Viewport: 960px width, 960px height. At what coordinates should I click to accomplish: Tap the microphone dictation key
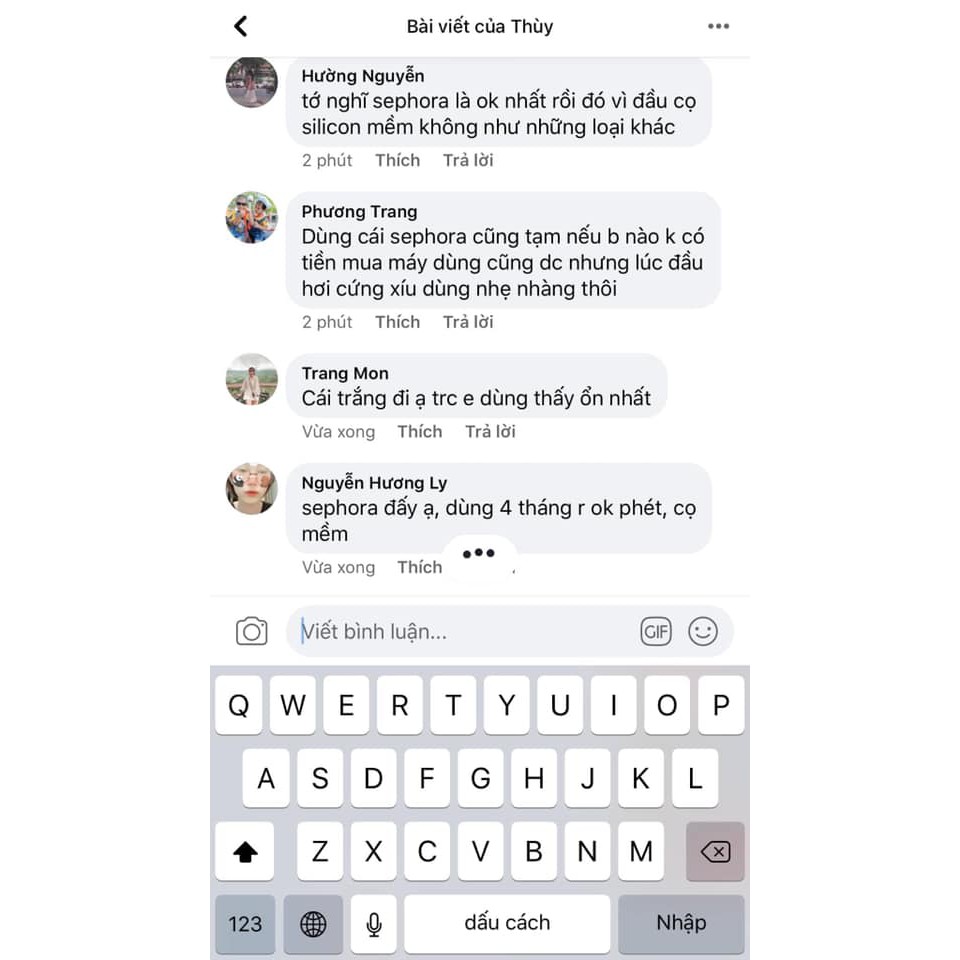(x=373, y=923)
